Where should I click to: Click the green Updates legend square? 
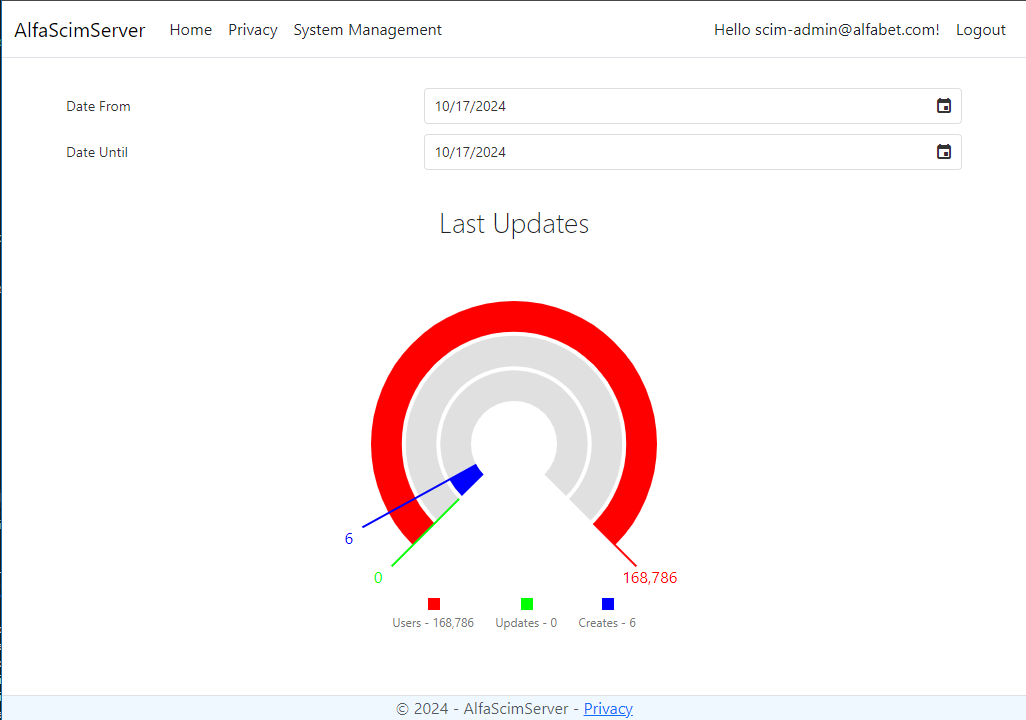pyautogui.click(x=525, y=603)
